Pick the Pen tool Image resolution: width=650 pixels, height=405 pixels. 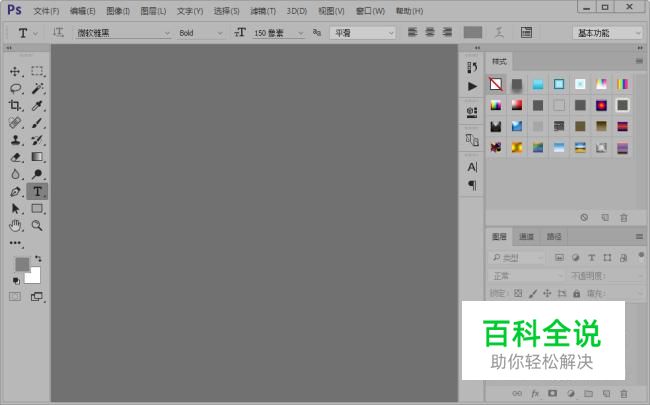(15, 192)
